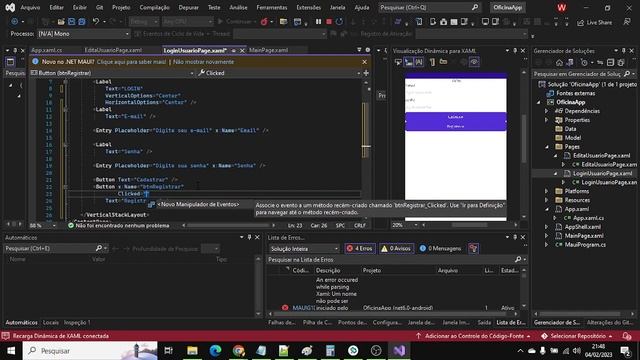
Task: Open the Depurar menu
Action: tap(188, 7)
